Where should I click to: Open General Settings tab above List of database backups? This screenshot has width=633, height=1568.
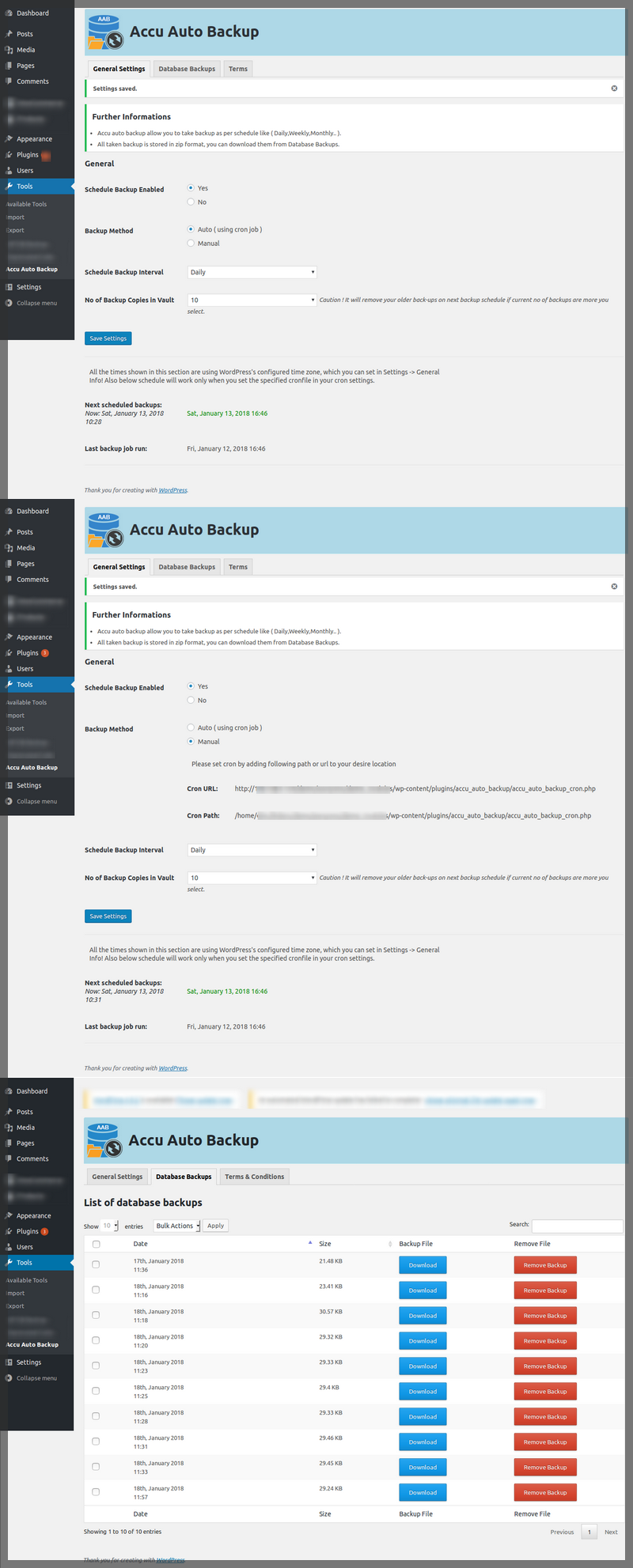[x=117, y=1177]
